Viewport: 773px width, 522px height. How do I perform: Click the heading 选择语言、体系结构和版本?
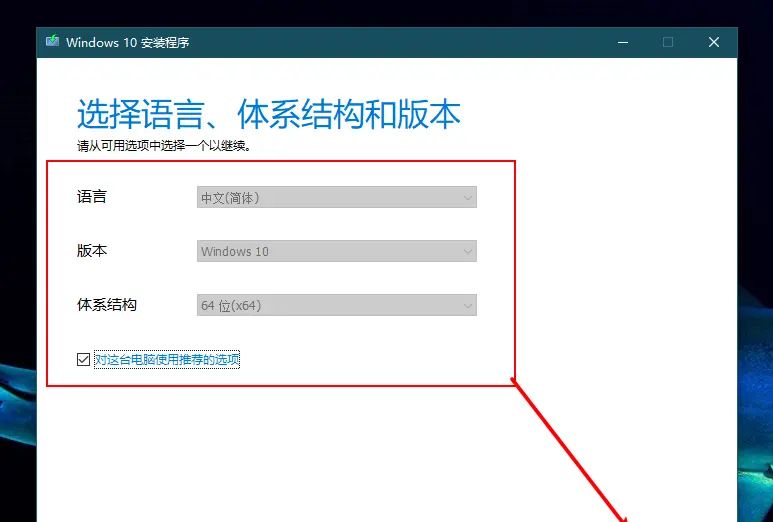(x=269, y=114)
